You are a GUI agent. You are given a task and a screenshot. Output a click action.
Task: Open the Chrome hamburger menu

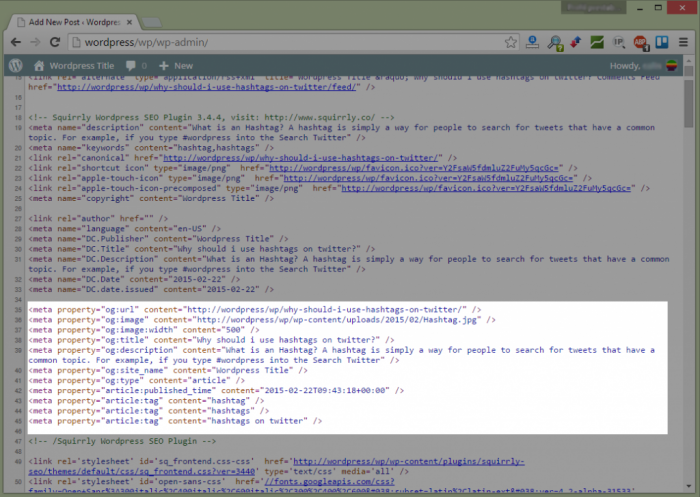pos(683,42)
